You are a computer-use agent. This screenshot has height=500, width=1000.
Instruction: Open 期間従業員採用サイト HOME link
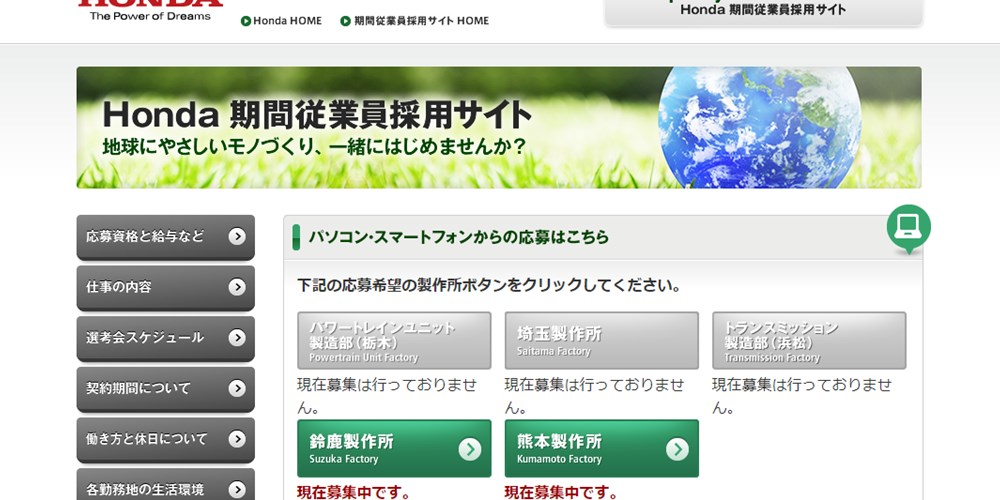click(x=422, y=20)
